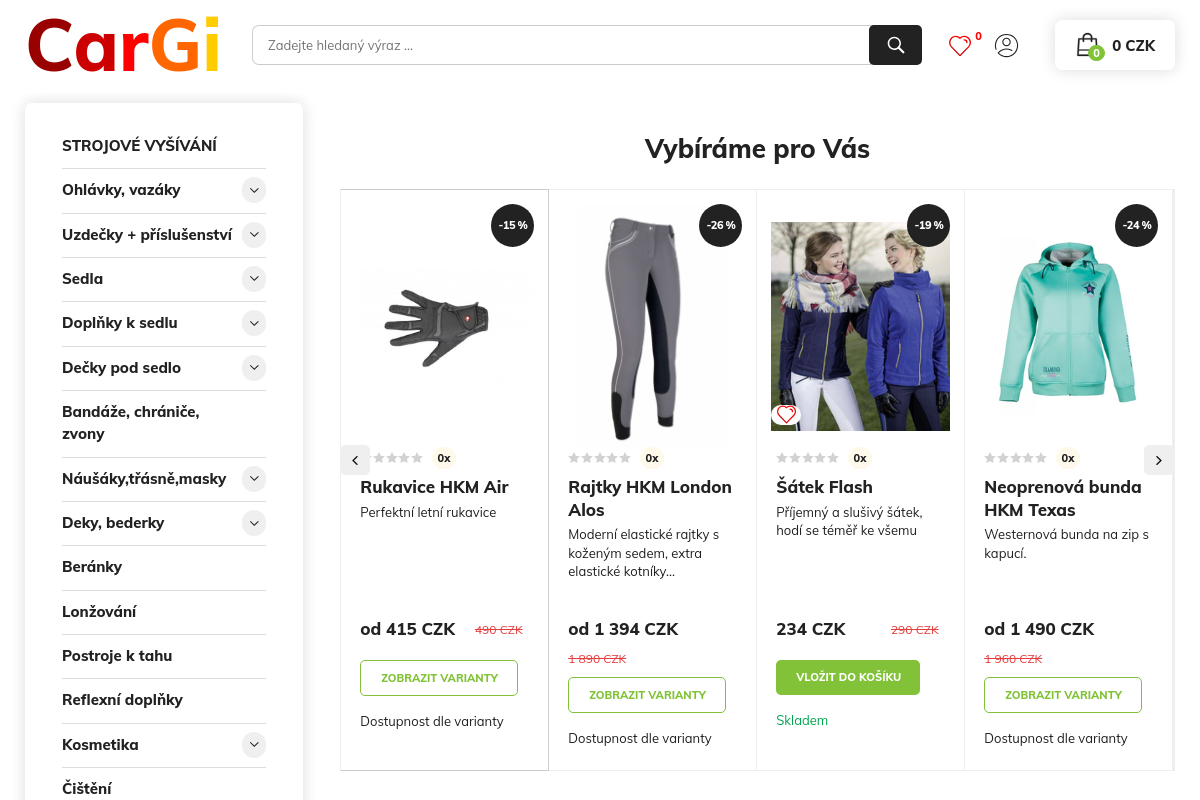Expand the Sedla category chevron
The image size is (1200, 800).
pos(254,279)
